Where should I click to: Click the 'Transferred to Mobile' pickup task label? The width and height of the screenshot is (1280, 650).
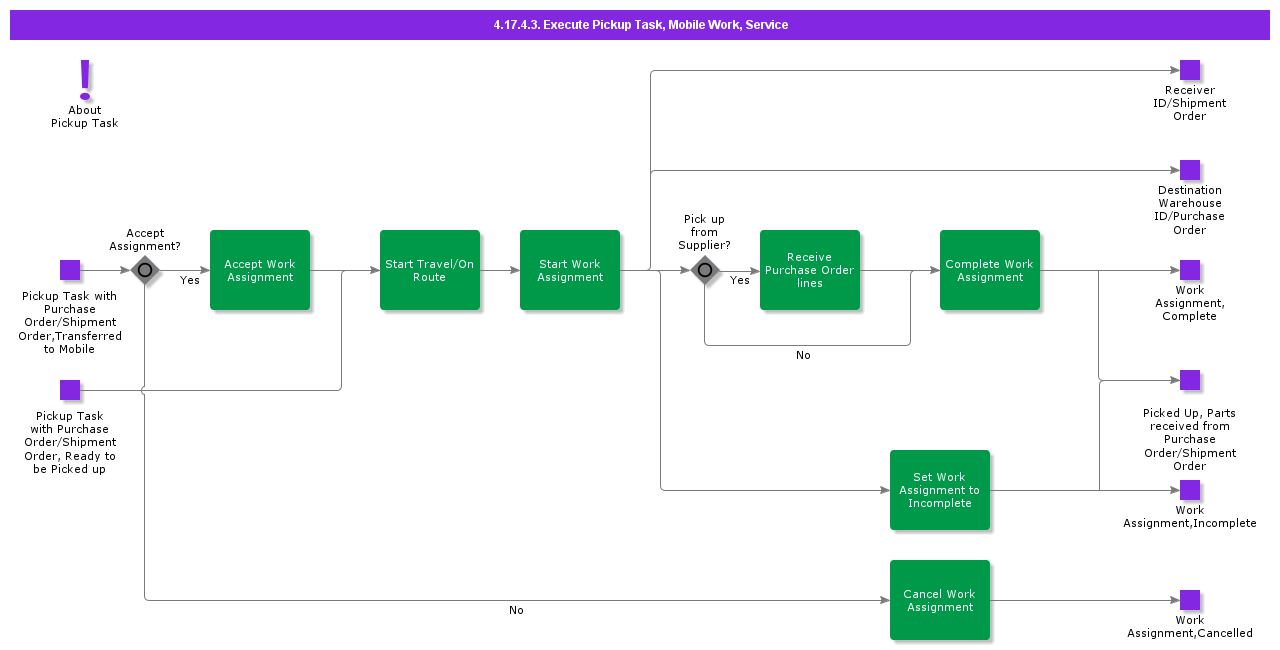tap(70, 323)
